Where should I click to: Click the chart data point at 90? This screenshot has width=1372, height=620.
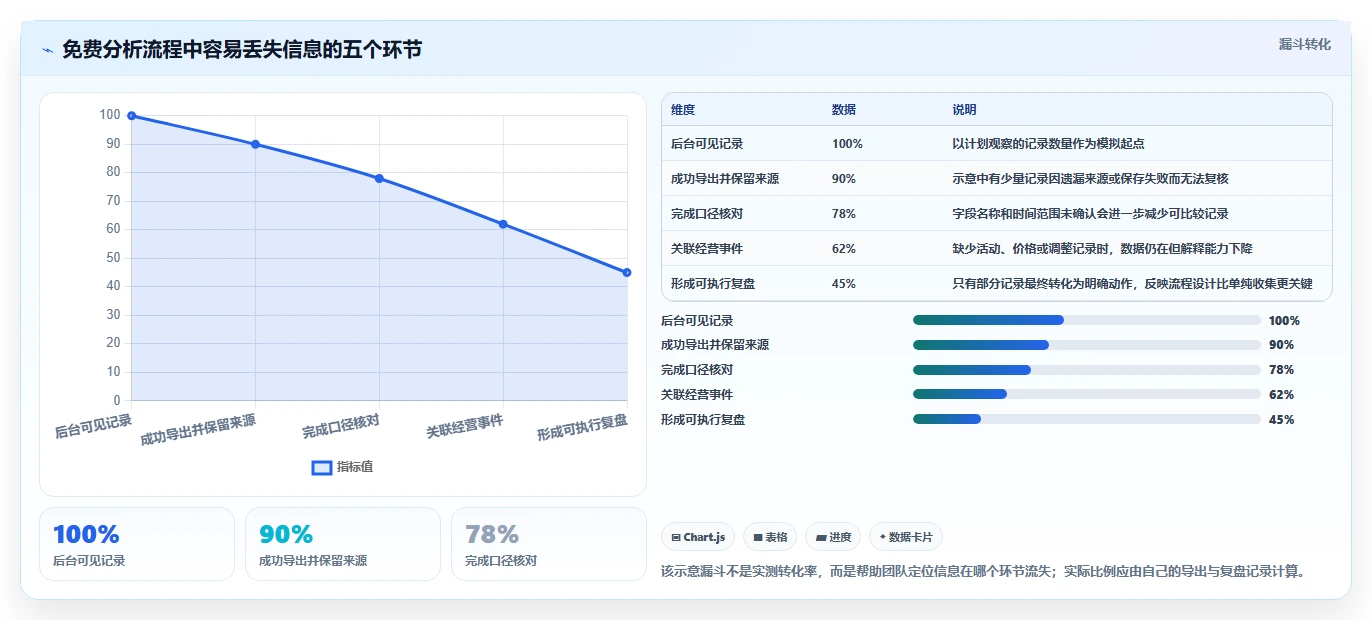[x=255, y=144]
